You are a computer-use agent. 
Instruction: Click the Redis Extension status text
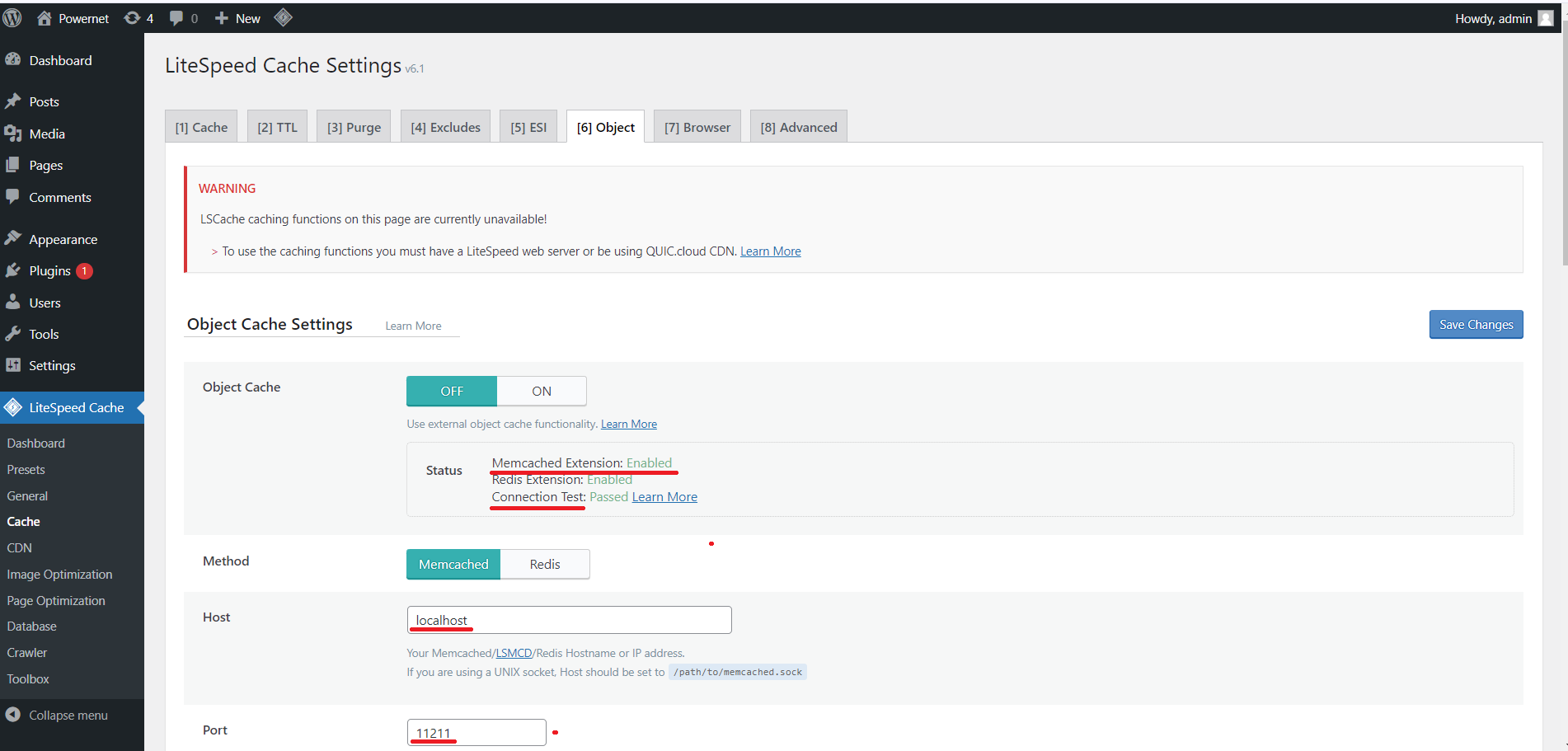tap(562, 480)
